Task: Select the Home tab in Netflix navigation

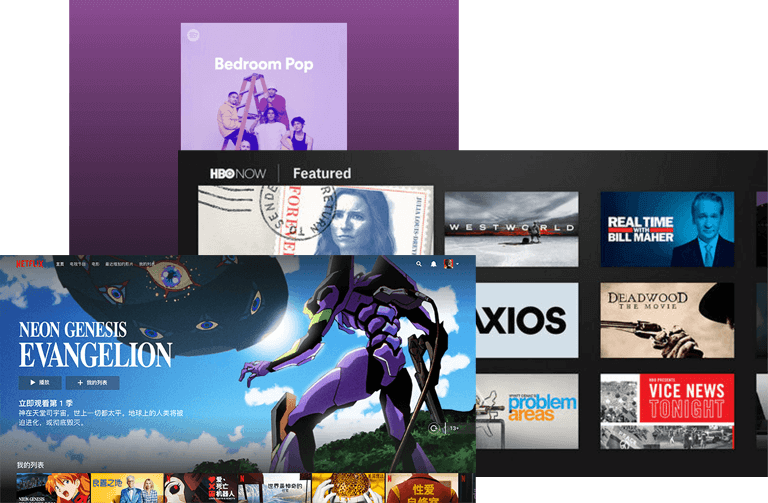Action: point(61,264)
